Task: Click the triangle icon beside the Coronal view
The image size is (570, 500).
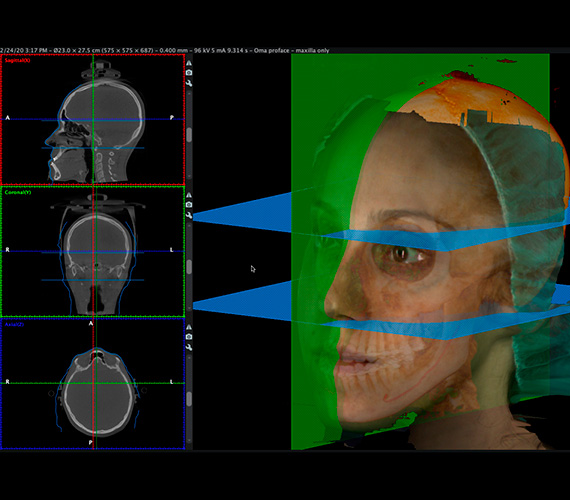Action: (189, 195)
